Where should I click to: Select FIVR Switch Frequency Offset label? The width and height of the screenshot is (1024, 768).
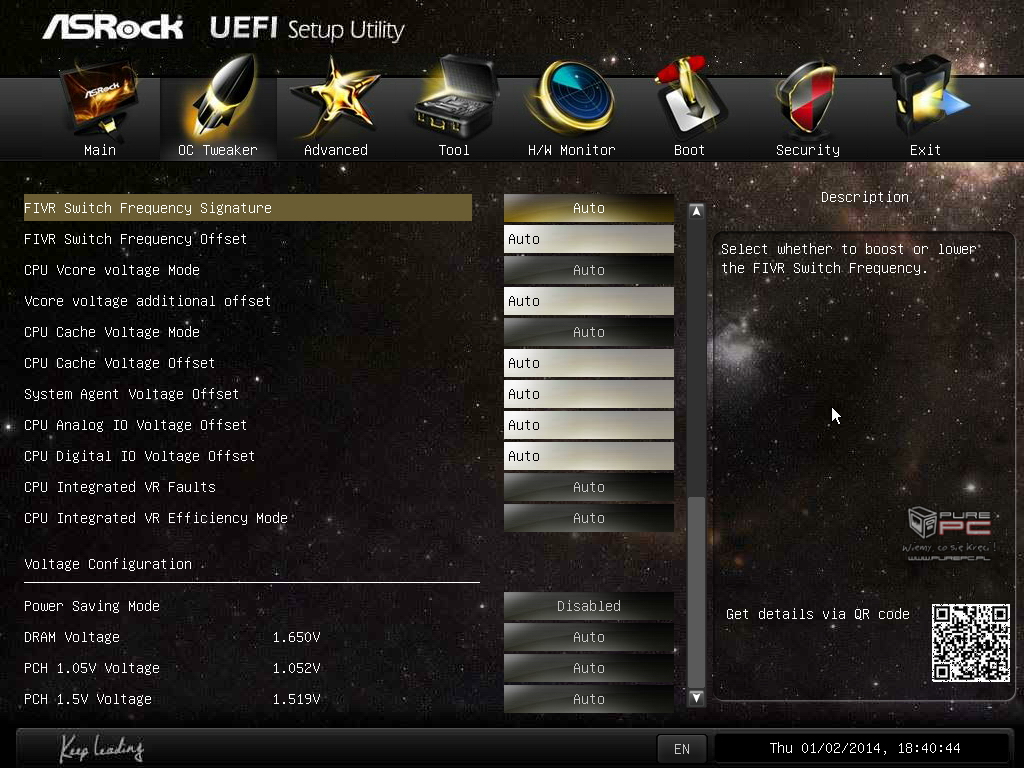135,239
